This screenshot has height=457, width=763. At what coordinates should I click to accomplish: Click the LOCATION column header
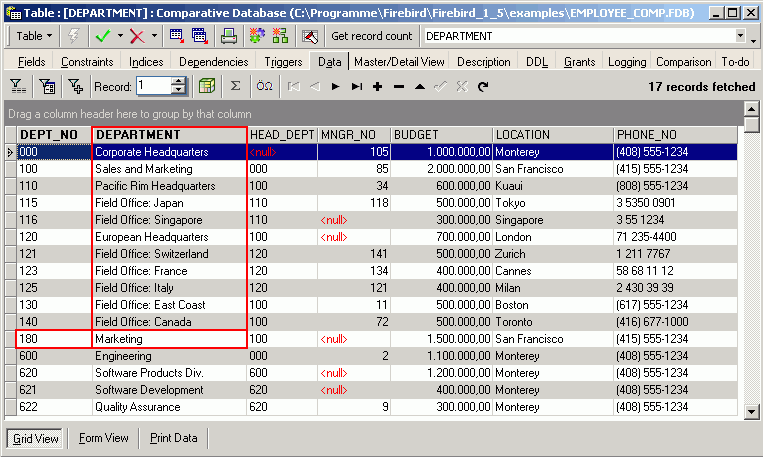(553, 135)
